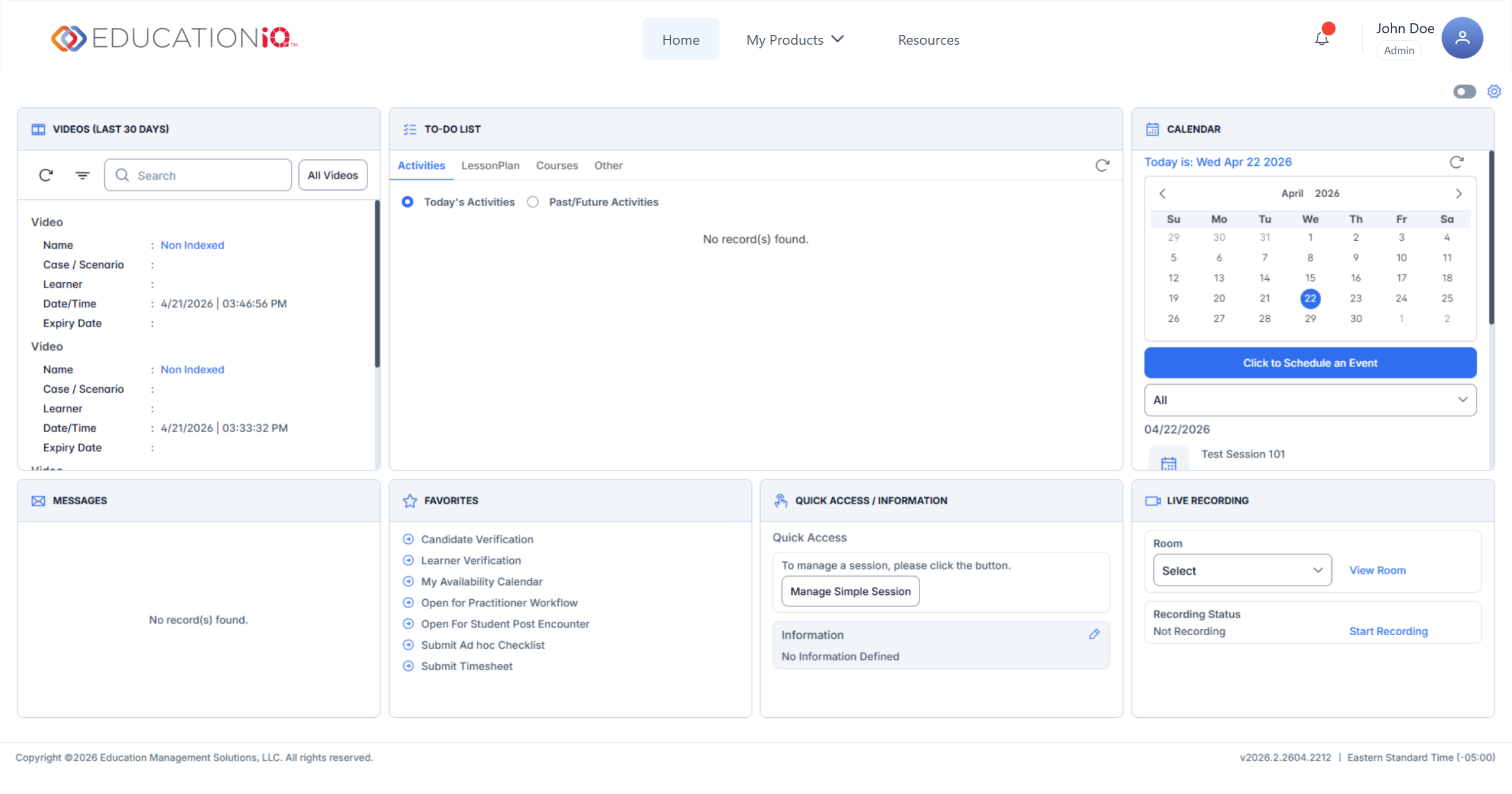Switch to the LessonPlan tab
1512x794 pixels.
point(490,165)
